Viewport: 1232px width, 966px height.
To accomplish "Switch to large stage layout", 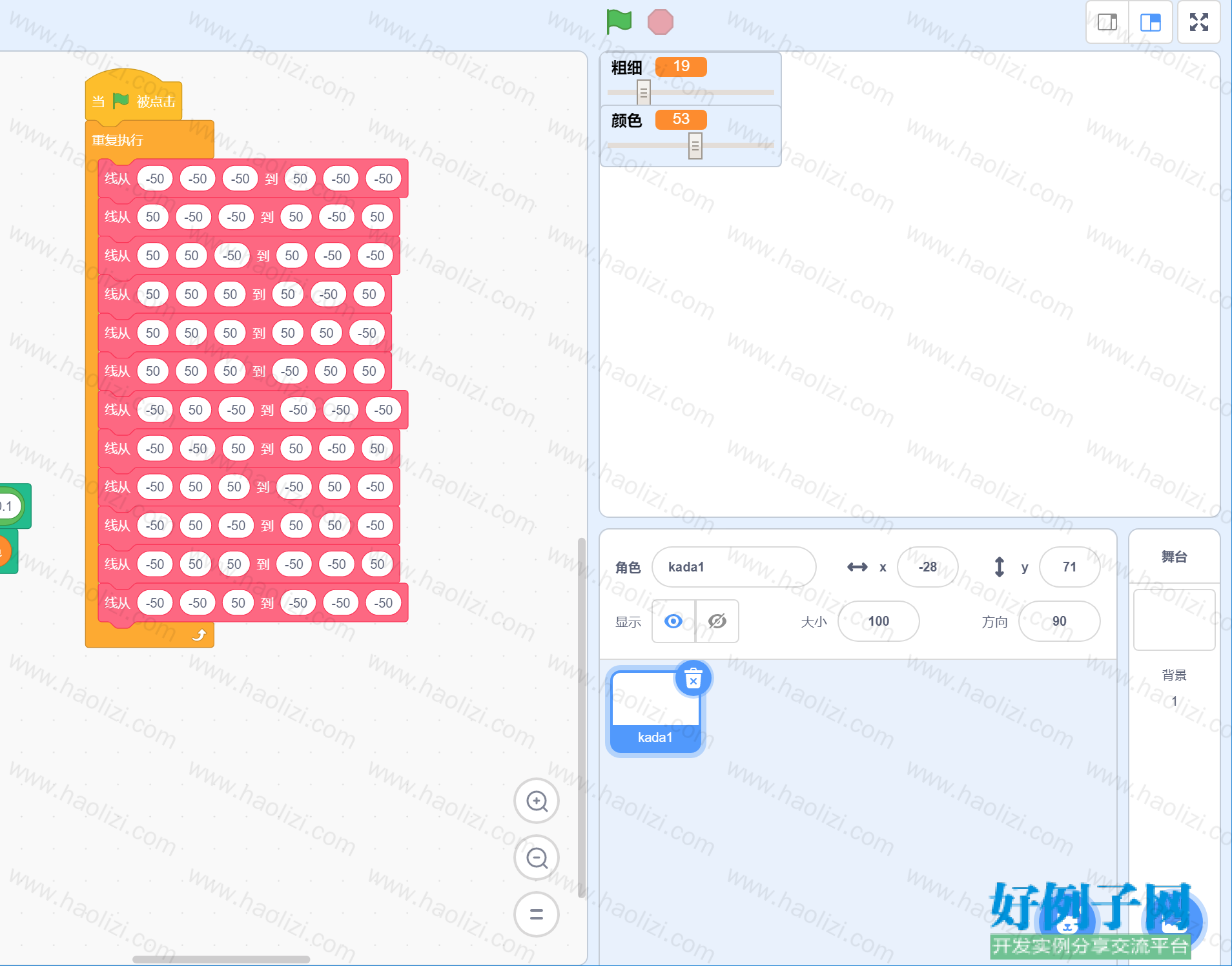I will click(x=1150, y=23).
